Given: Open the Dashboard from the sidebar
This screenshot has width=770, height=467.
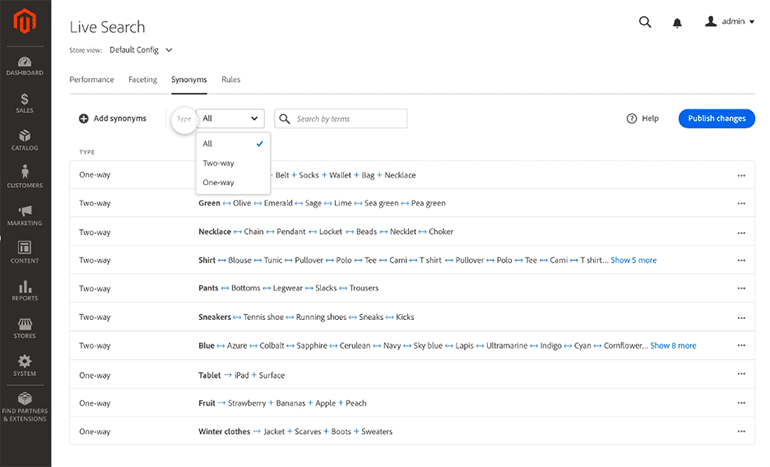Looking at the screenshot, I should 25,62.
